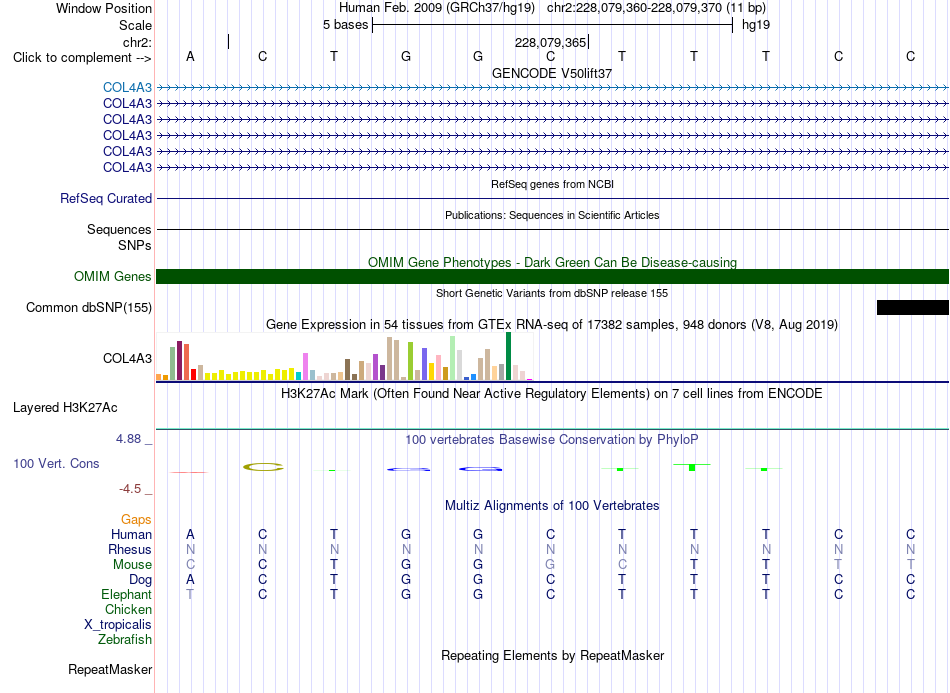Click the gray T in the Elephant alignment row

190,594
